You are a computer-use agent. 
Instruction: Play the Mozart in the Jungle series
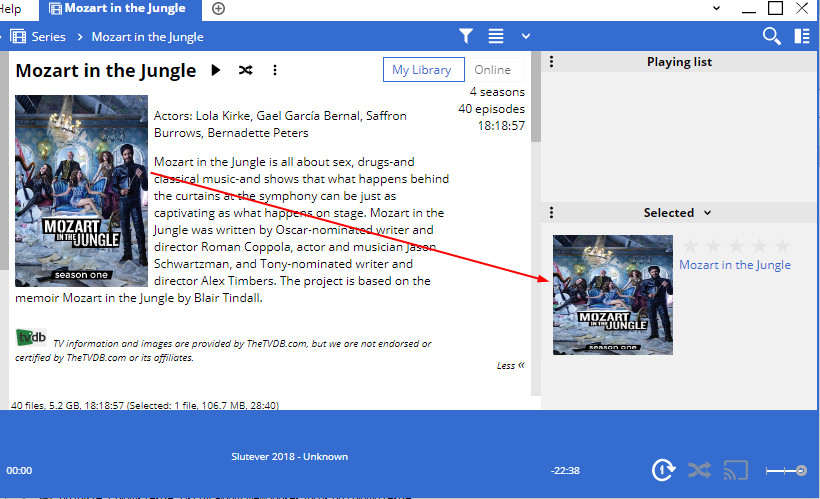coord(216,71)
